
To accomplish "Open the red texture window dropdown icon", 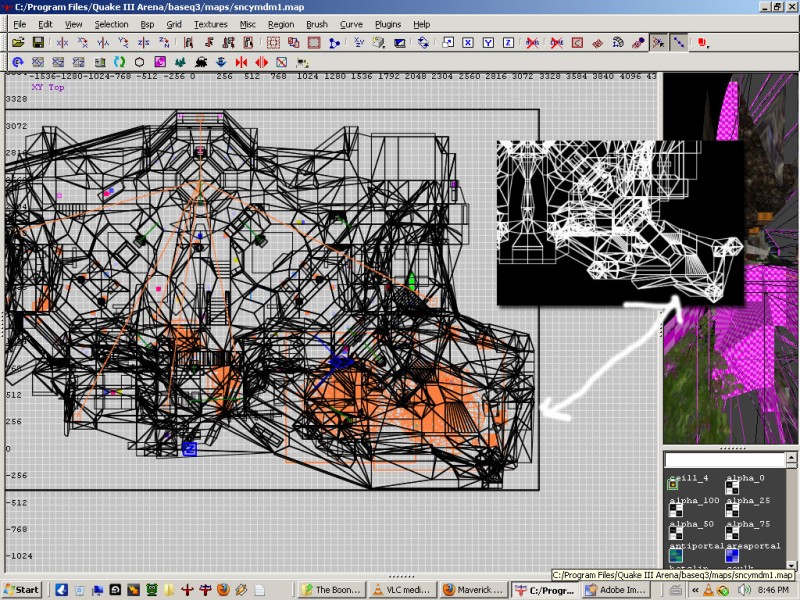I will tap(703, 43).
